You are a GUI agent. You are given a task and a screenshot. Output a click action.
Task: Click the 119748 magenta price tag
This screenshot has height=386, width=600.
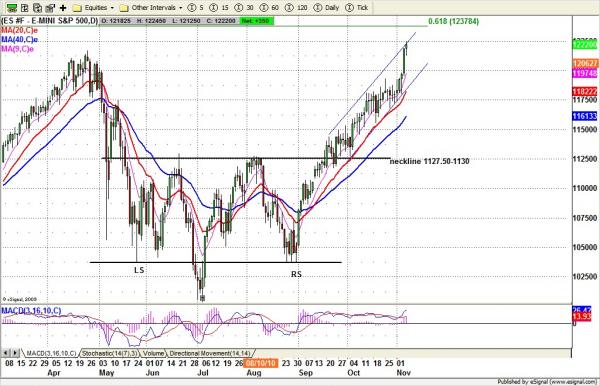point(585,73)
